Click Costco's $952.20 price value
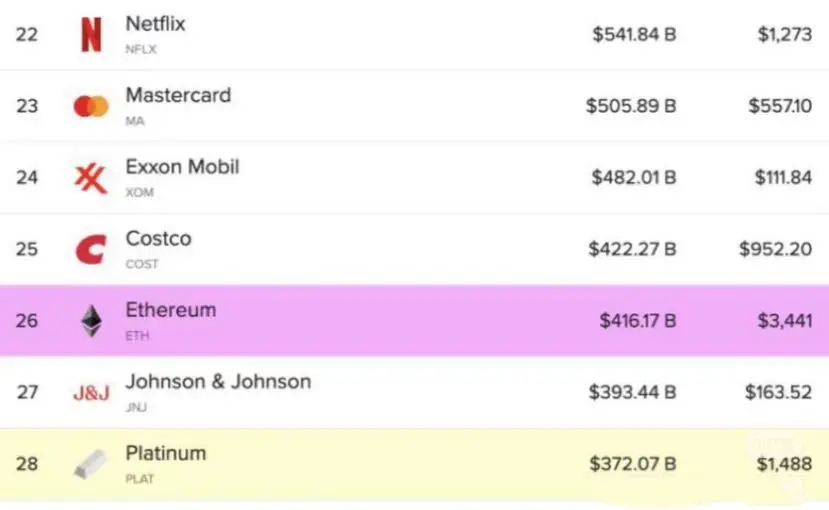This screenshot has width=829, height=510. pos(776,249)
